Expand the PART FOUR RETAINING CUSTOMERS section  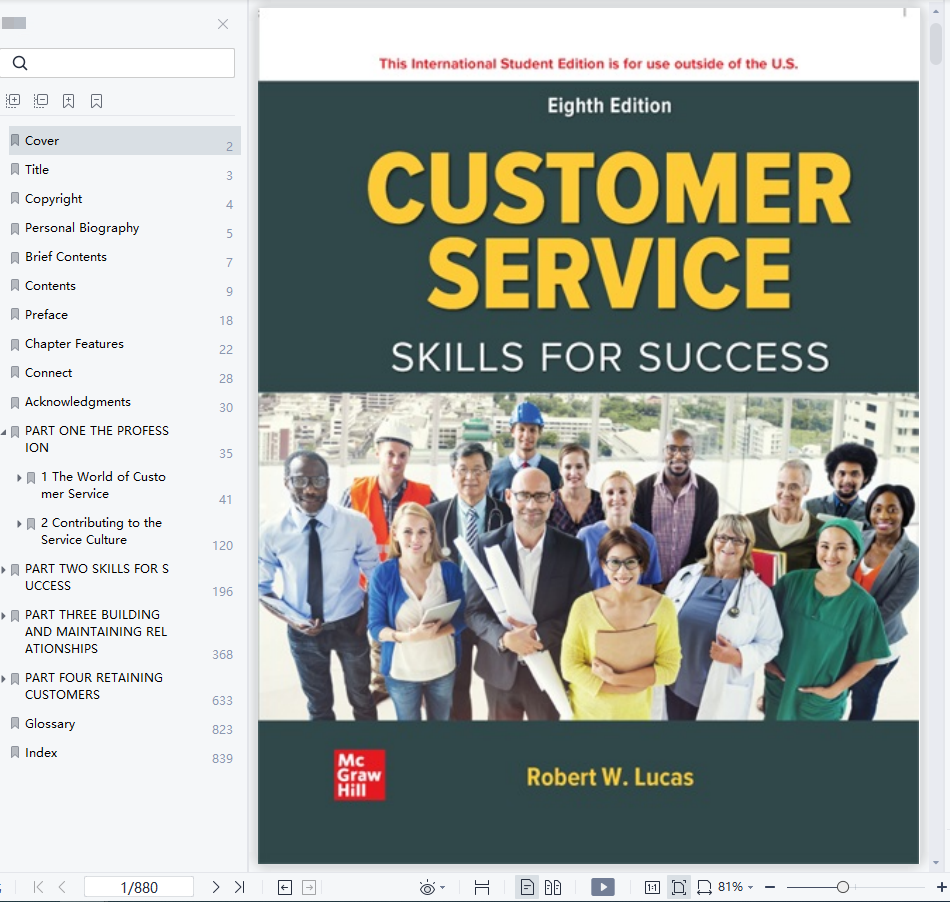click(x=4, y=679)
